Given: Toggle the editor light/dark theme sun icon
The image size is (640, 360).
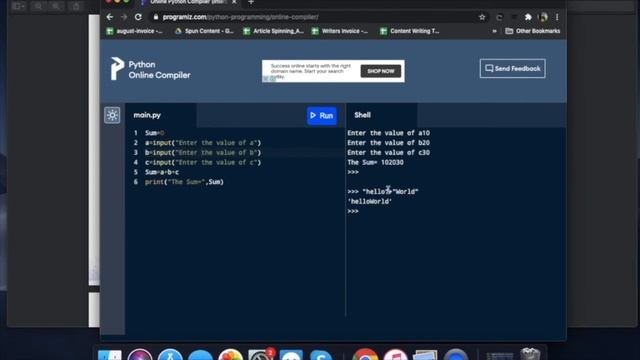Looking at the screenshot, I should point(112,116).
